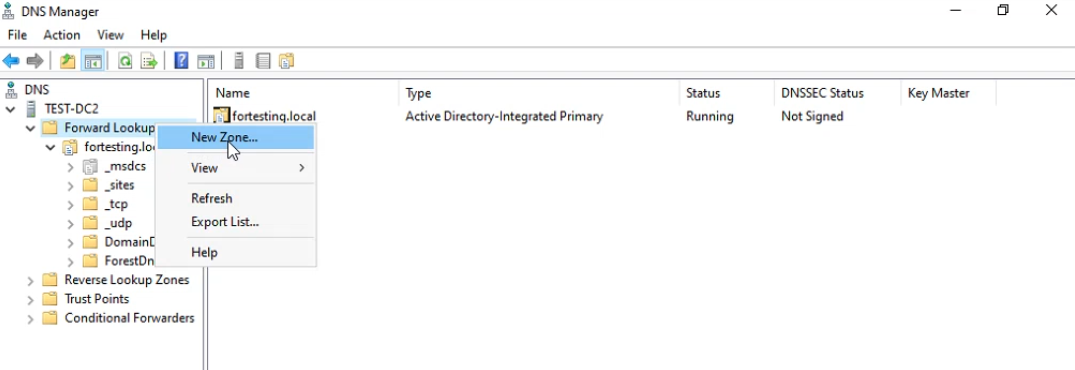This screenshot has width=1075, height=370.
Task: Choose Help from context menu
Action: click(236, 252)
